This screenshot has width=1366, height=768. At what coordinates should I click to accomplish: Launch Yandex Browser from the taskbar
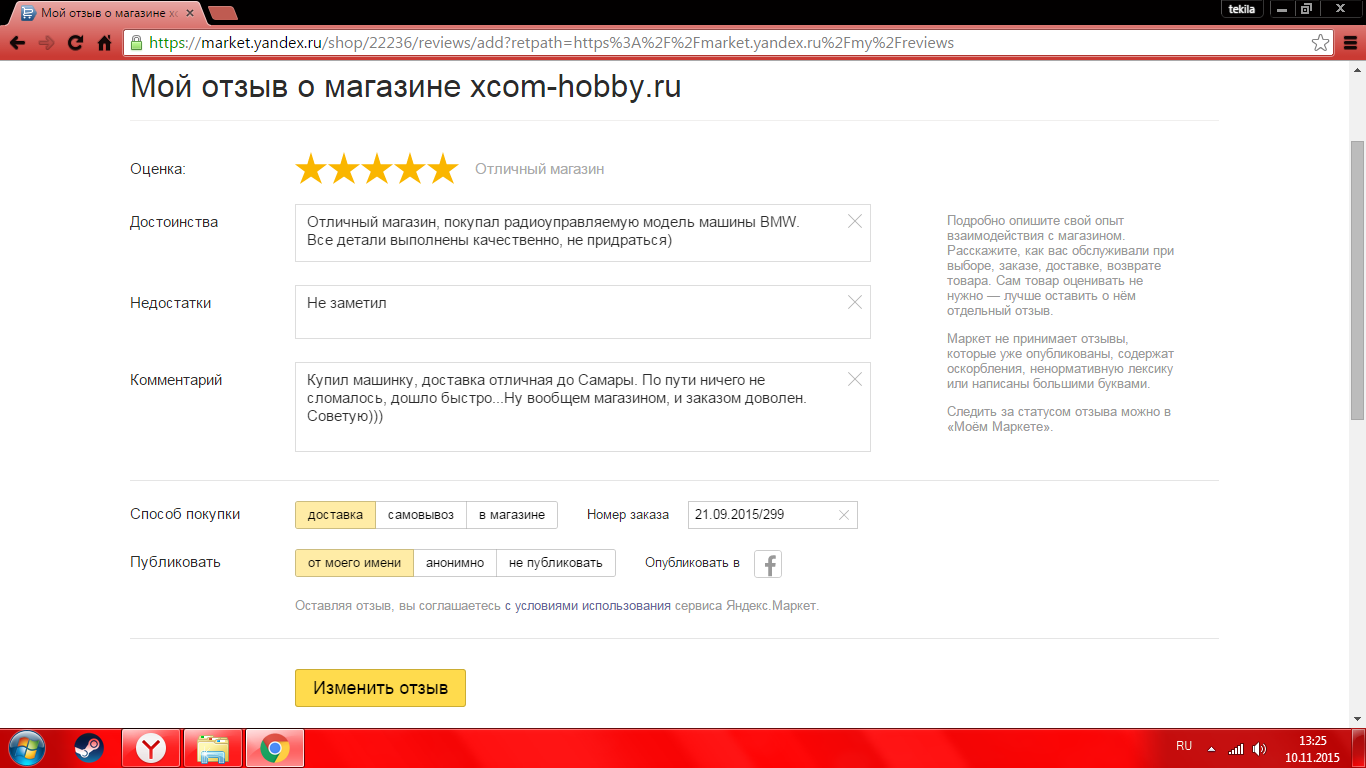point(151,748)
